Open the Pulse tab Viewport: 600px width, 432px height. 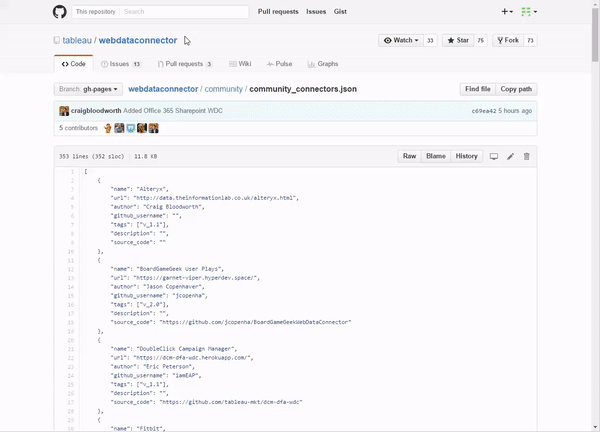[x=280, y=64]
